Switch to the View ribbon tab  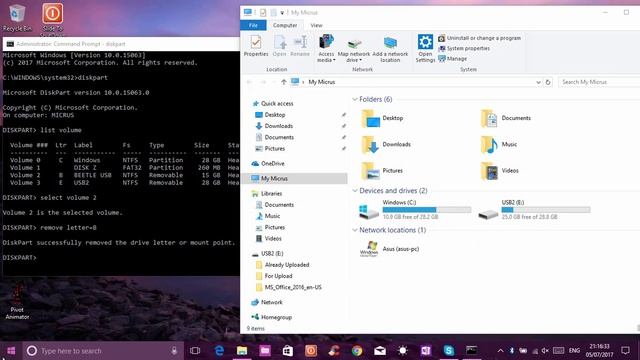click(316, 25)
